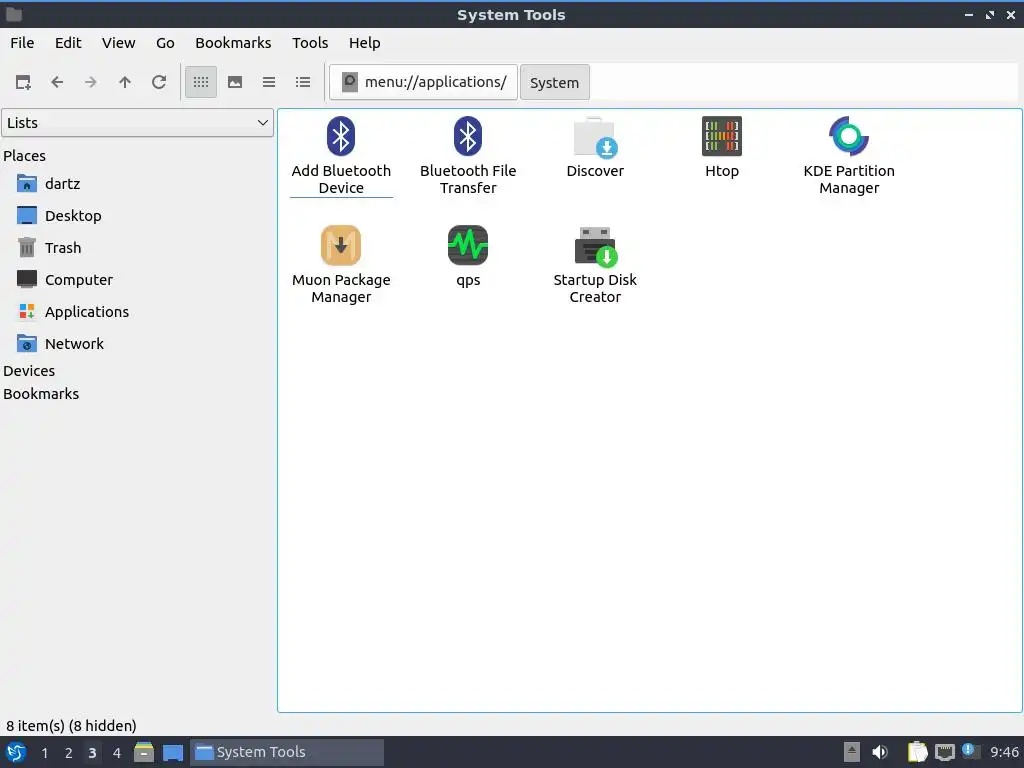Screen dimensions: 1024x768
Task: Open the Discover software center icon
Action: click(595, 148)
